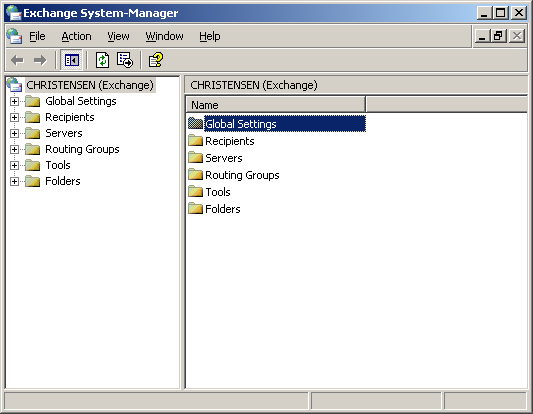Click CHRISTENSEN server icon in tree root

point(14,85)
